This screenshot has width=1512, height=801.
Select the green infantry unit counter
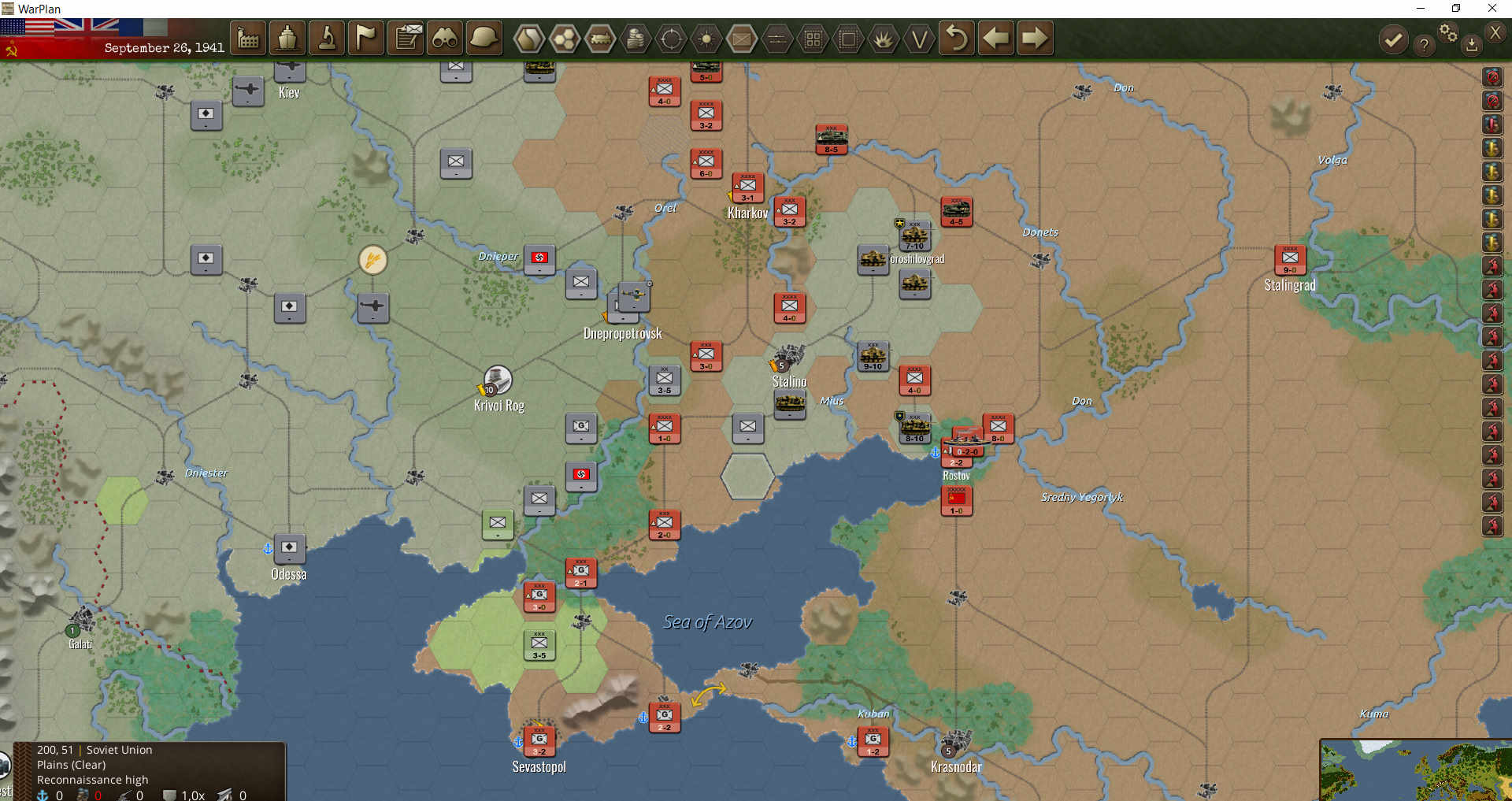pyautogui.click(x=498, y=525)
